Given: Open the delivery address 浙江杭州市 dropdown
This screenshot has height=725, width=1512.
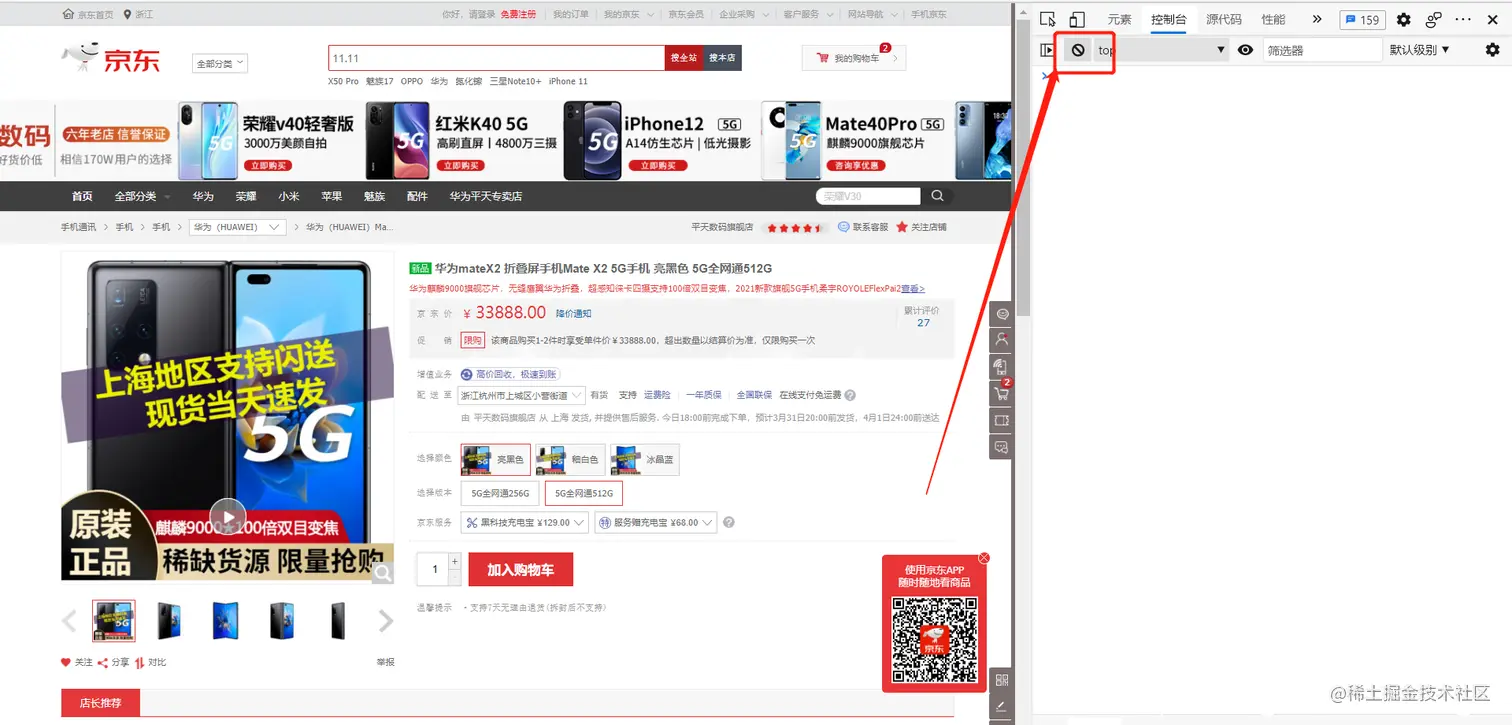Looking at the screenshot, I should pyautogui.click(x=522, y=395).
